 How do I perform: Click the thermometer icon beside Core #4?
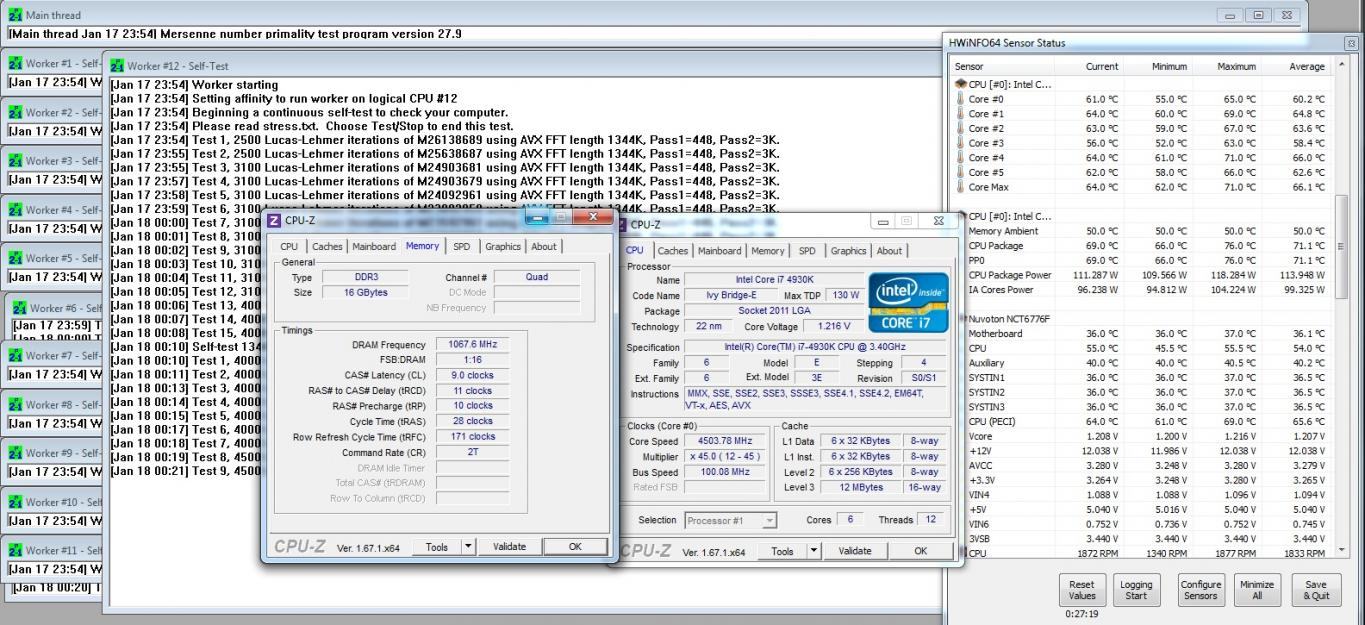pyautogui.click(x=961, y=157)
